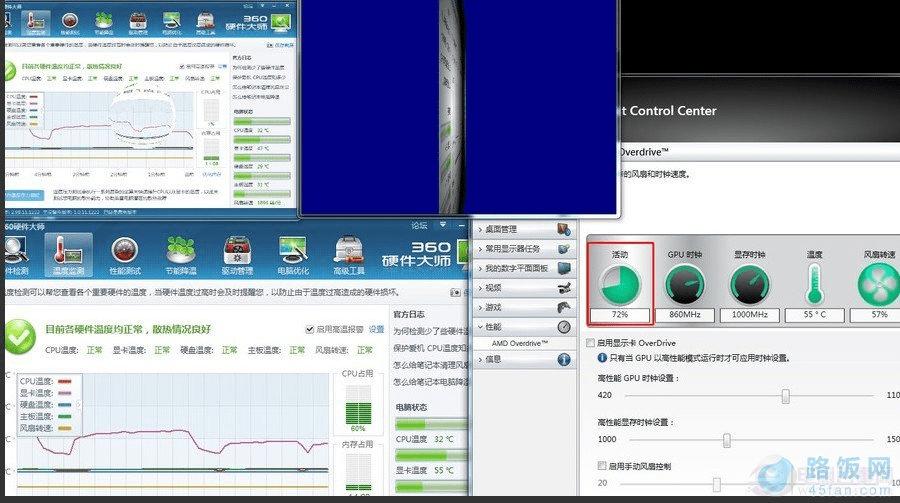Select 温度监测 thermometer in the small 360 window
Image resolution: width=900 pixels, height=503 pixels.
pyautogui.click(x=35, y=22)
